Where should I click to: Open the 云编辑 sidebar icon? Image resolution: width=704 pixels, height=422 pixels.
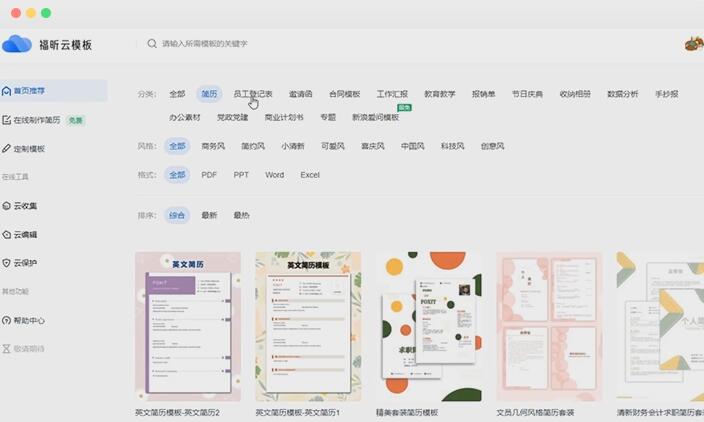[7, 235]
